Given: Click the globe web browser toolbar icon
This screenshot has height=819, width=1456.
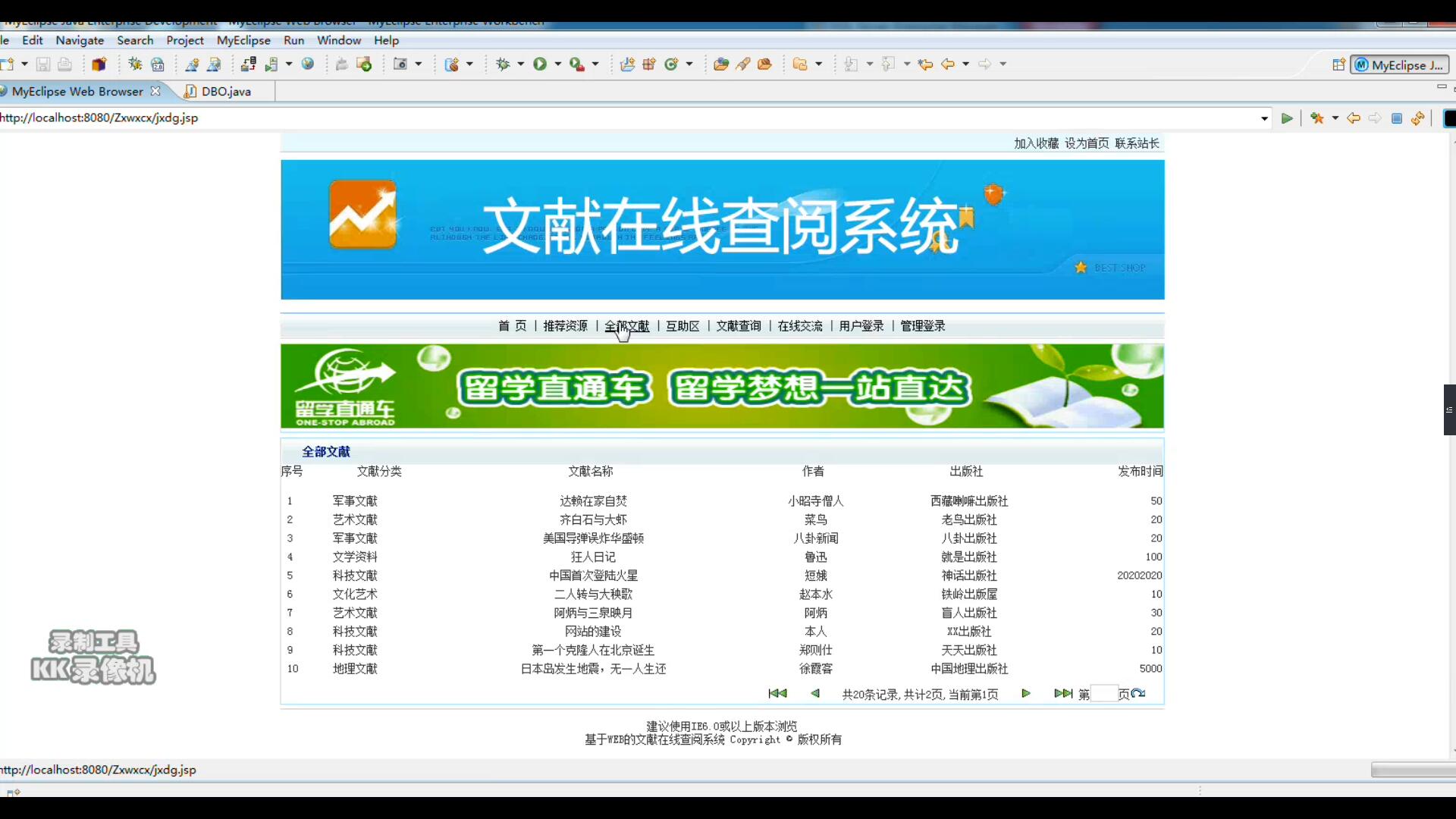Looking at the screenshot, I should click(308, 64).
